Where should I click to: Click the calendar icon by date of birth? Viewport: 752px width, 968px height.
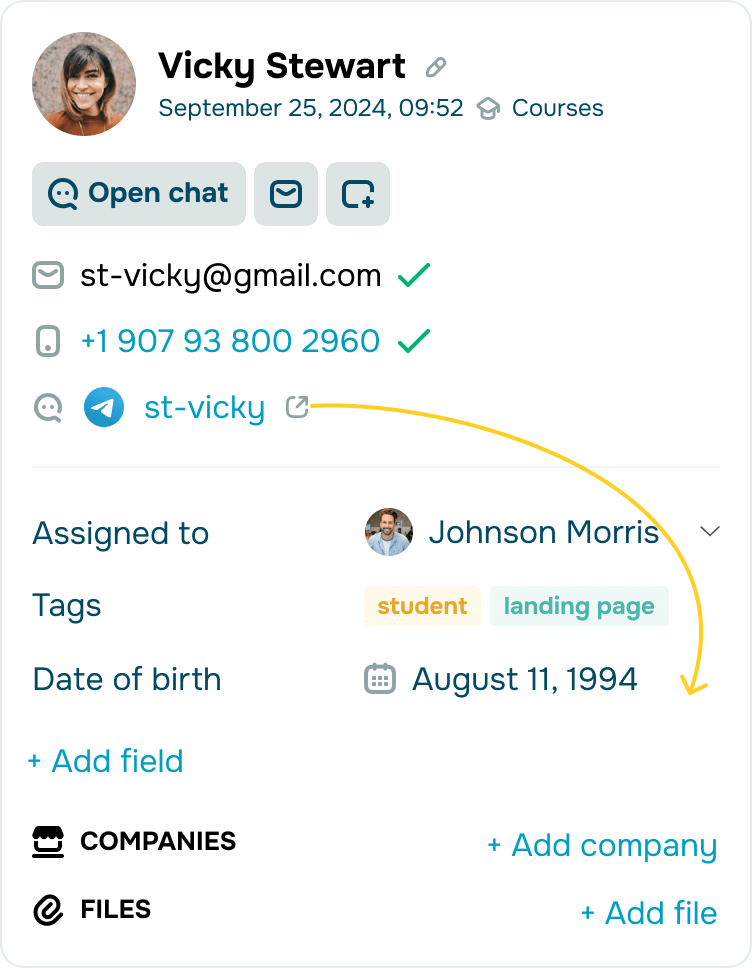click(379, 679)
